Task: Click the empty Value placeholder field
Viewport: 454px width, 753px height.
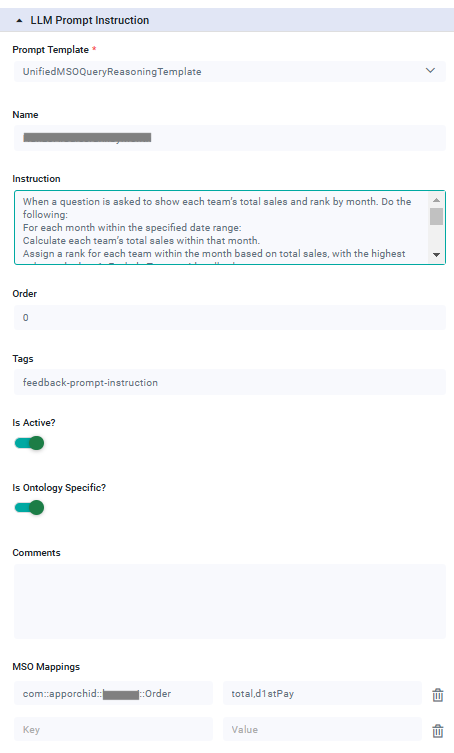Action: (322, 729)
